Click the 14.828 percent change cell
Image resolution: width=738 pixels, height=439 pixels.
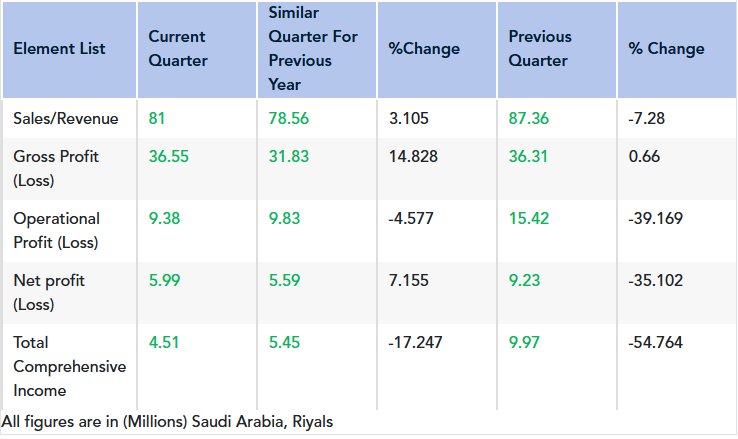(x=412, y=157)
